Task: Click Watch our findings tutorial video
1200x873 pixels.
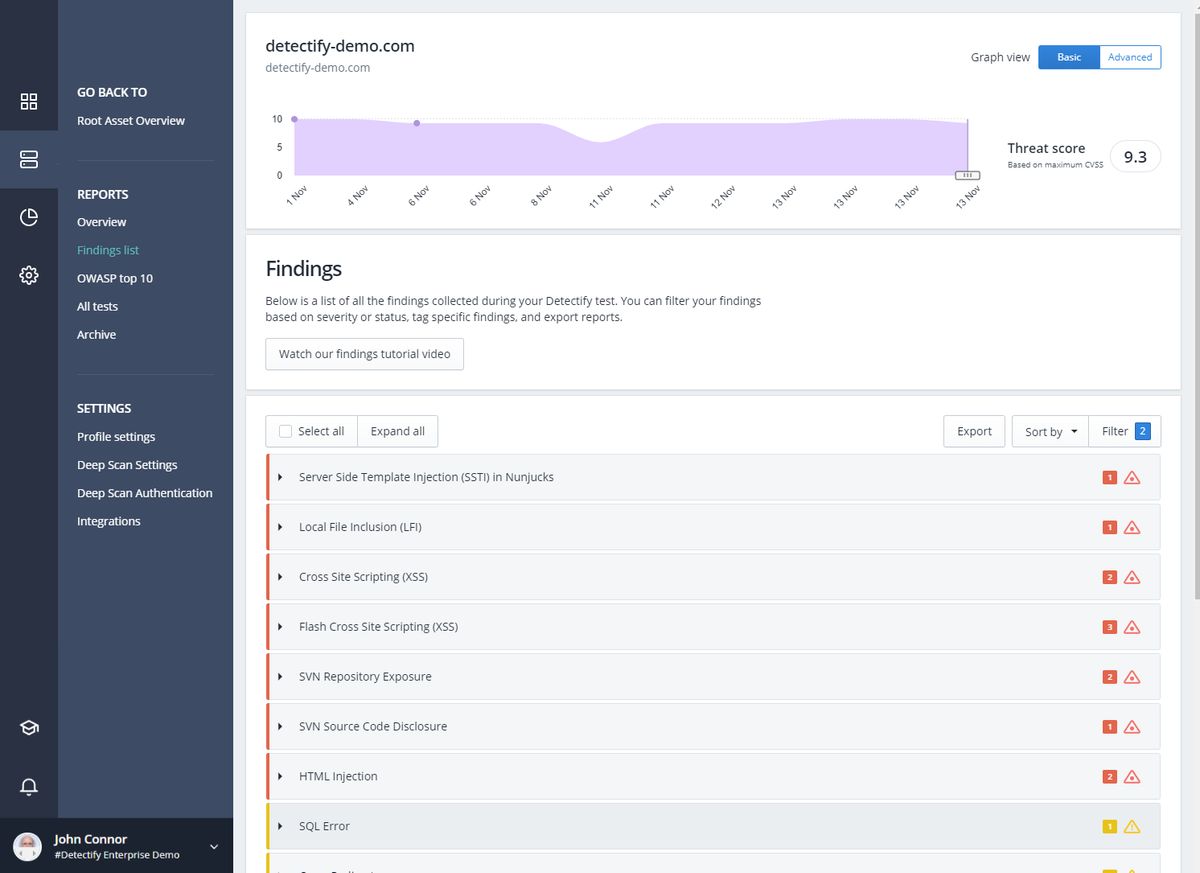Action: tap(364, 353)
